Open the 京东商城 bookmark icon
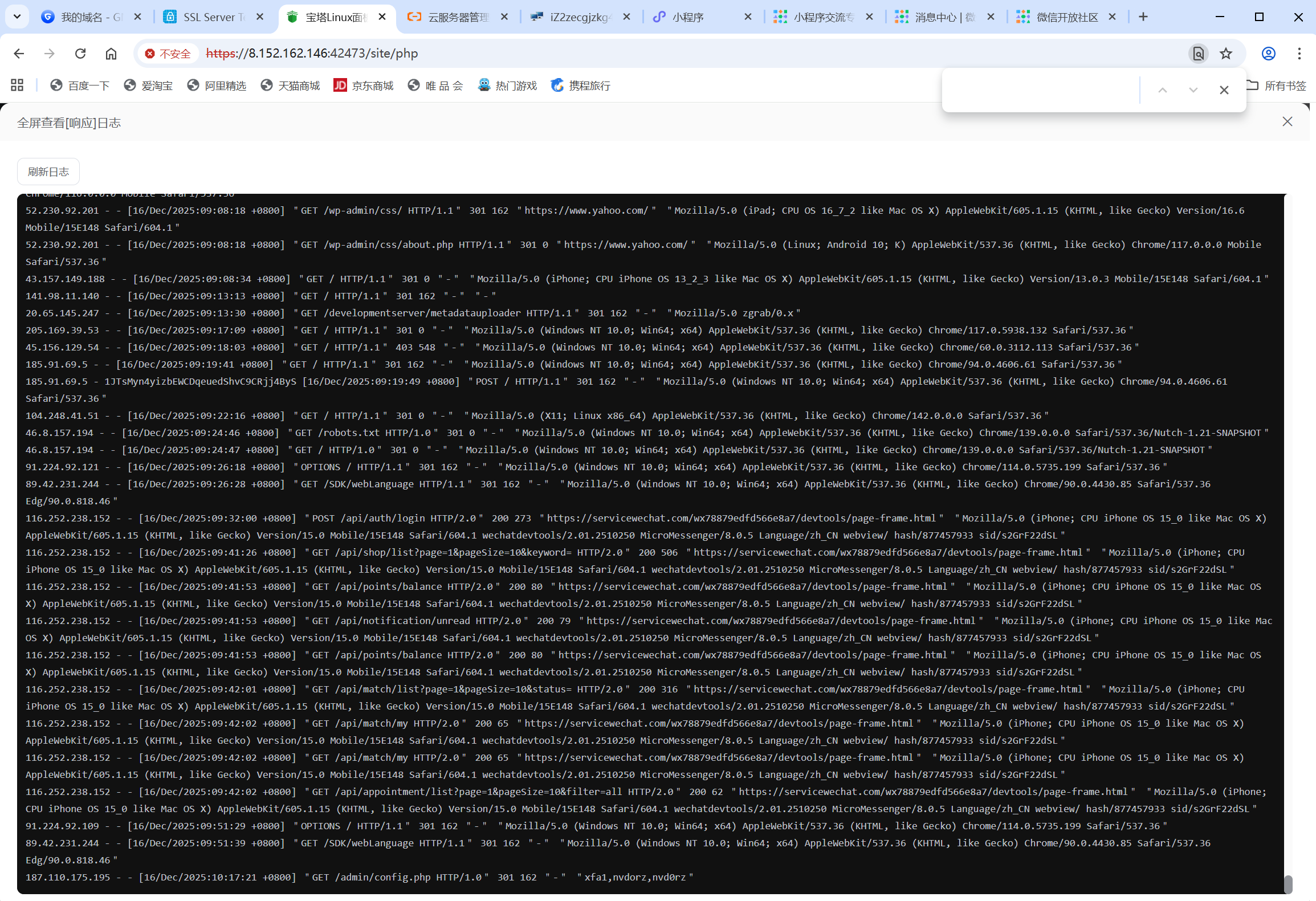1316x901 pixels. [x=340, y=85]
